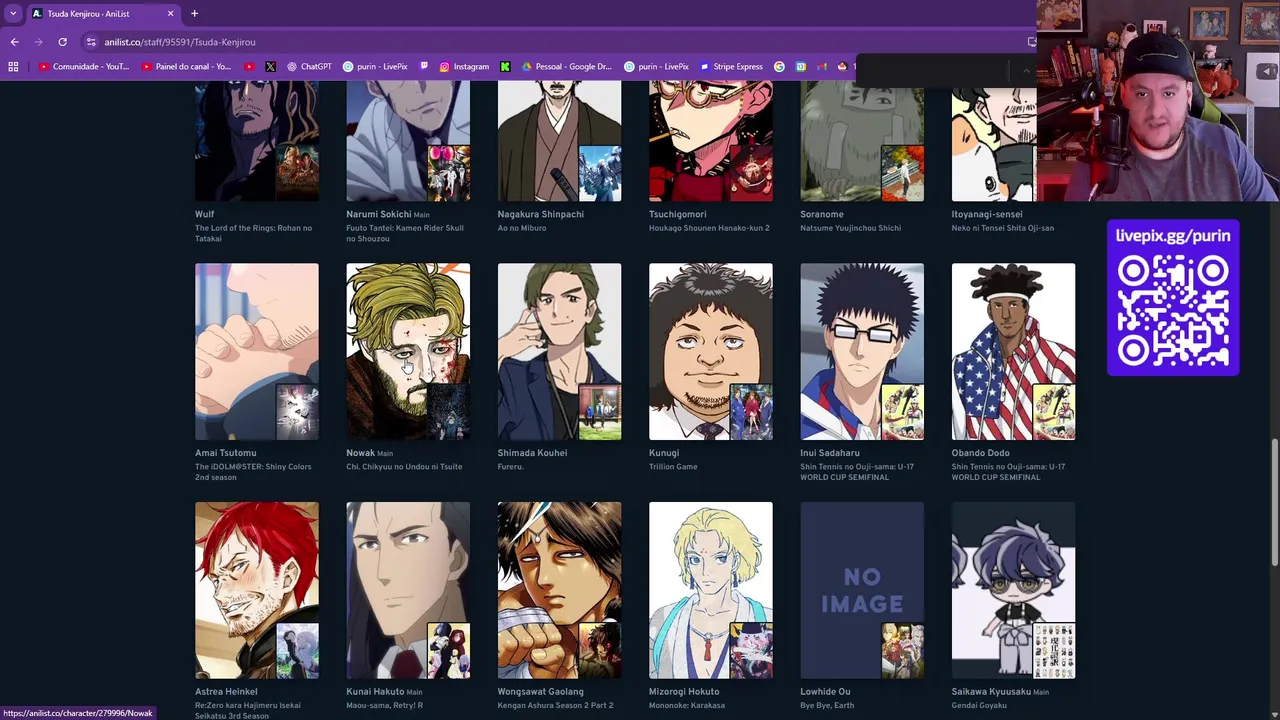Open the Instagram bookmark
The image size is (1280, 720).
click(464, 67)
